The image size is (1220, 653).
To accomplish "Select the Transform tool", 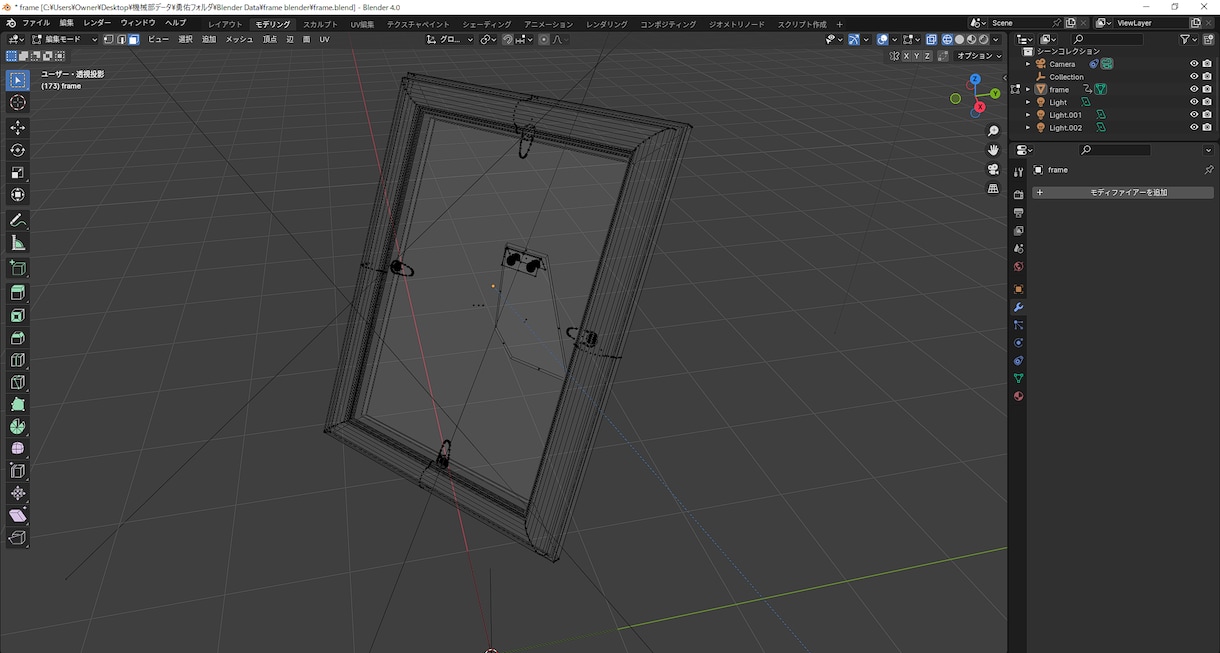I will point(18,195).
